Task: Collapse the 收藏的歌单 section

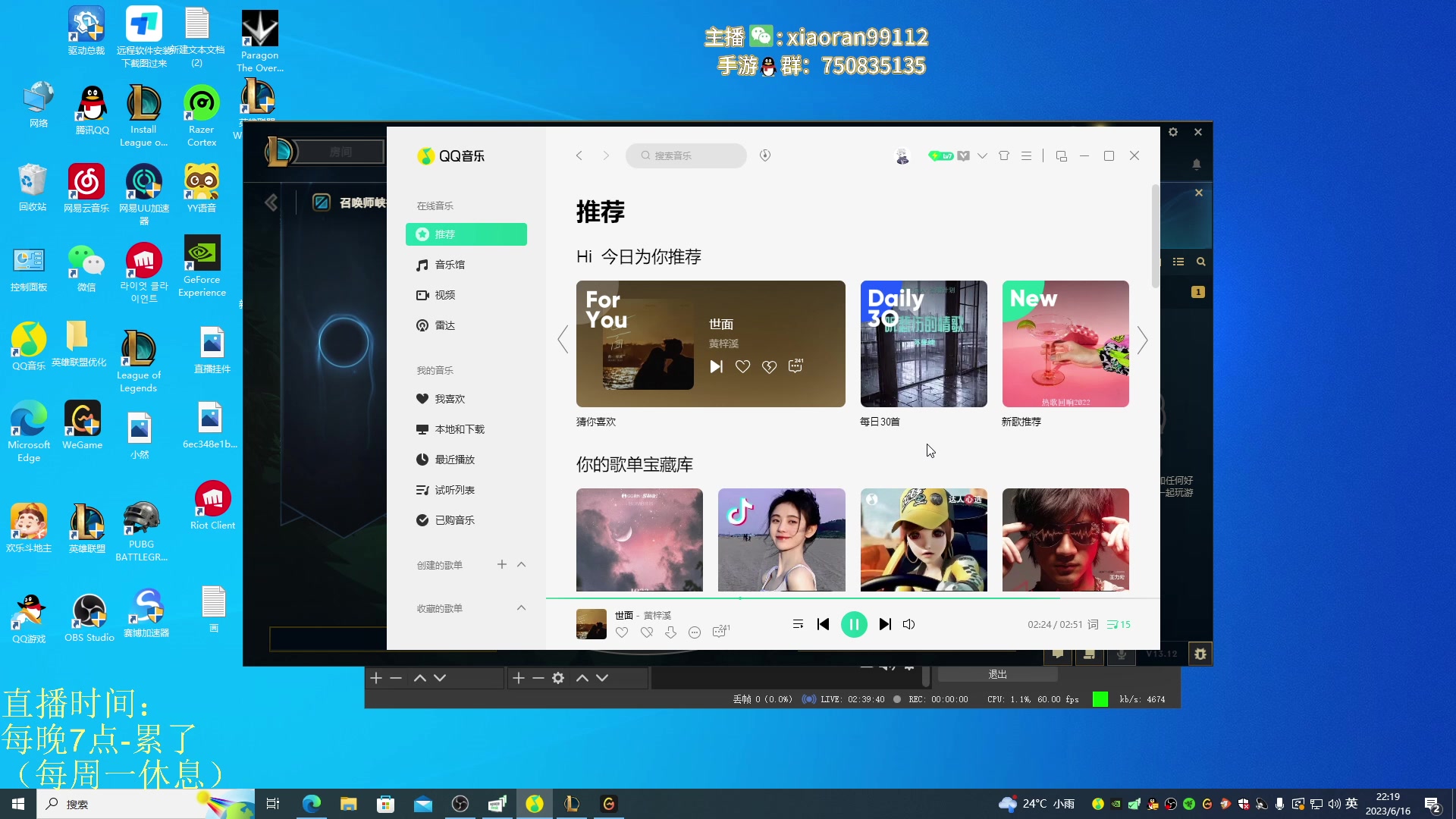Action: 521,607
